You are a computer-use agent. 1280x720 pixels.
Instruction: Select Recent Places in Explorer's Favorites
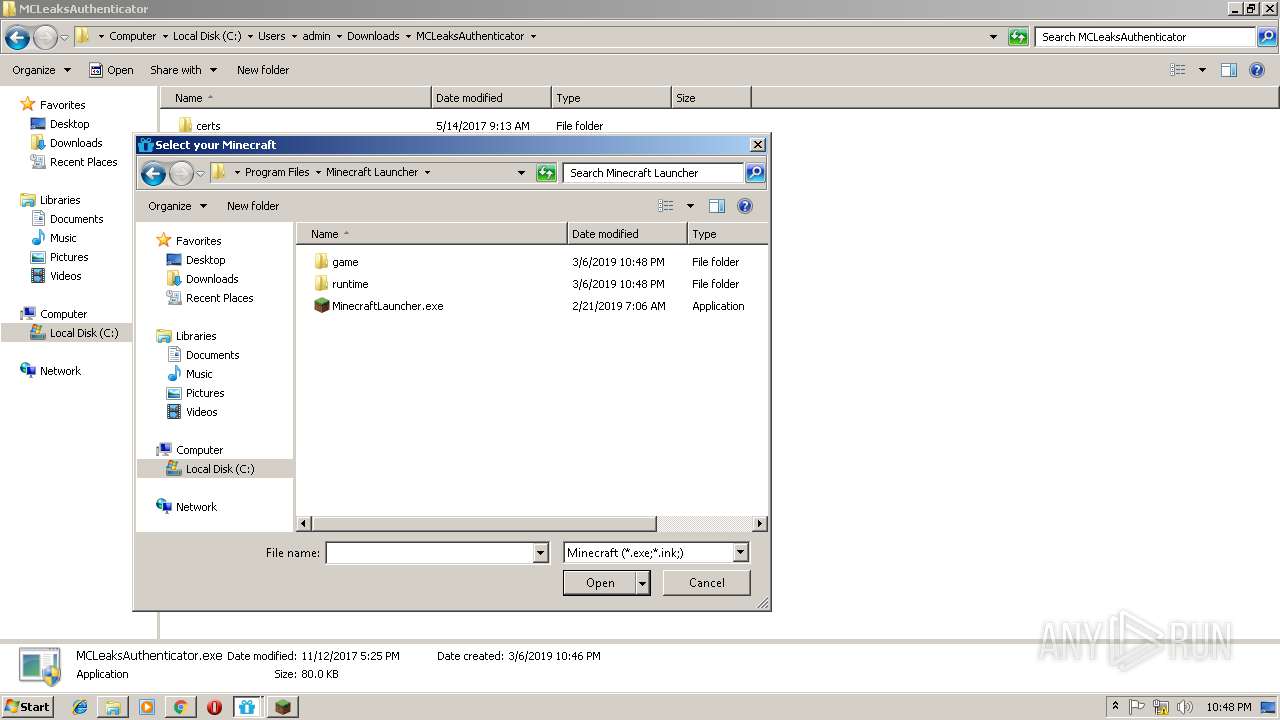[x=83, y=162]
